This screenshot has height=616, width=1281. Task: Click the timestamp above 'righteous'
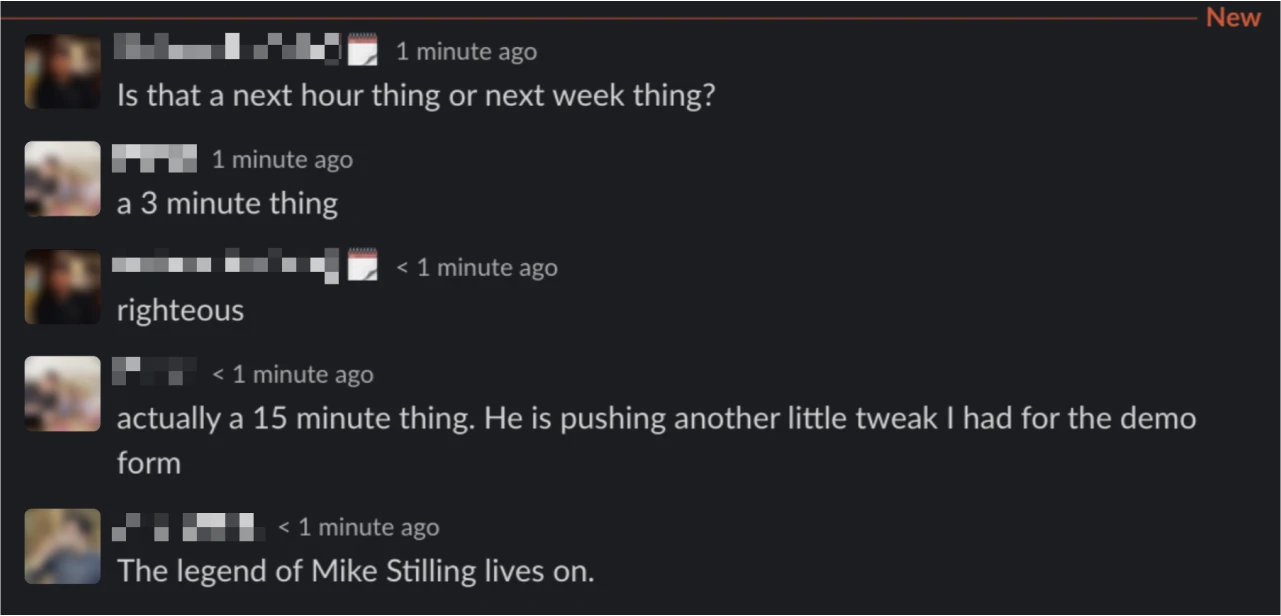[477, 268]
